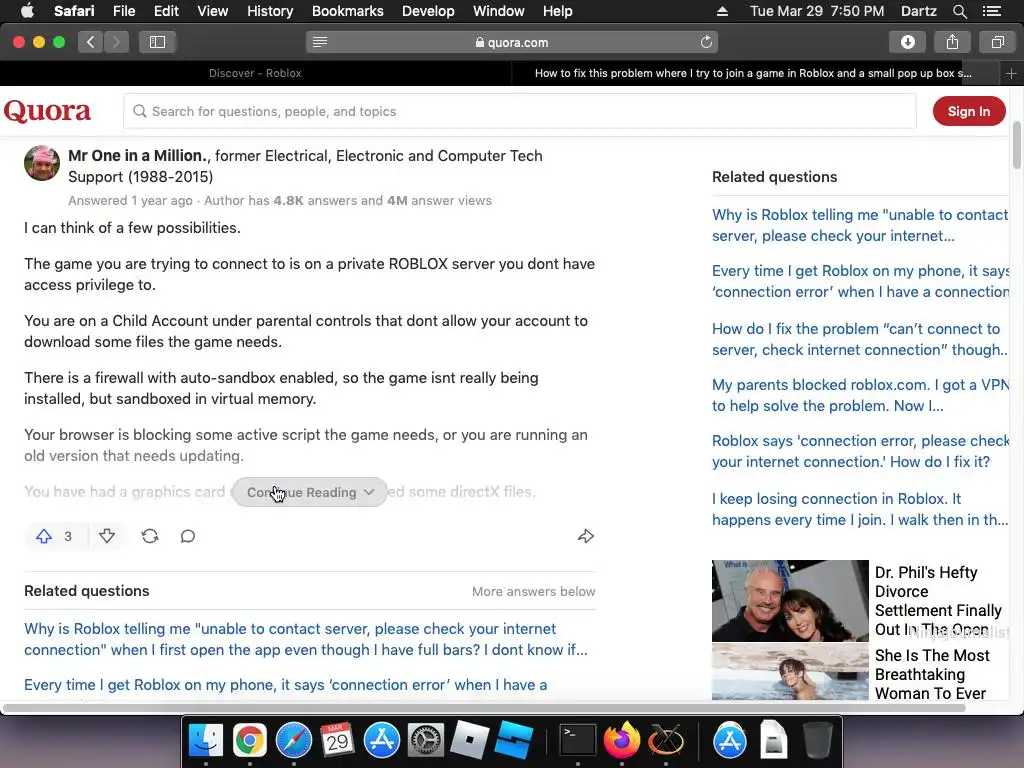The image size is (1024, 768).
Task: Open the Help menu
Action: pos(558,11)
